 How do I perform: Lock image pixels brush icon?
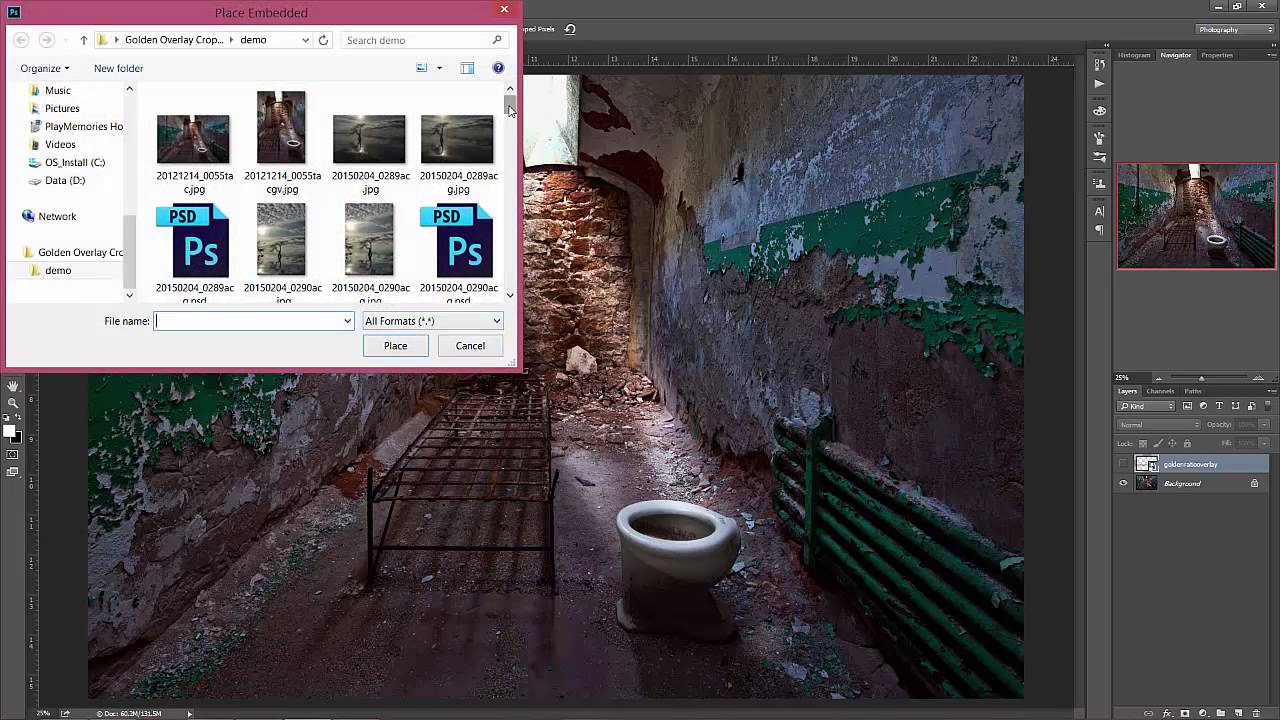(1158, 443)
